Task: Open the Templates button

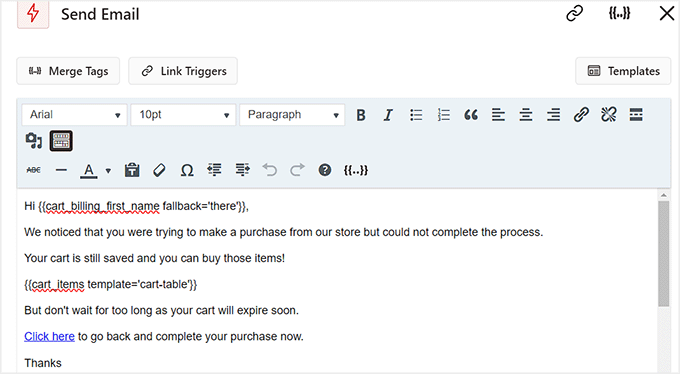Action: point(623,71)
